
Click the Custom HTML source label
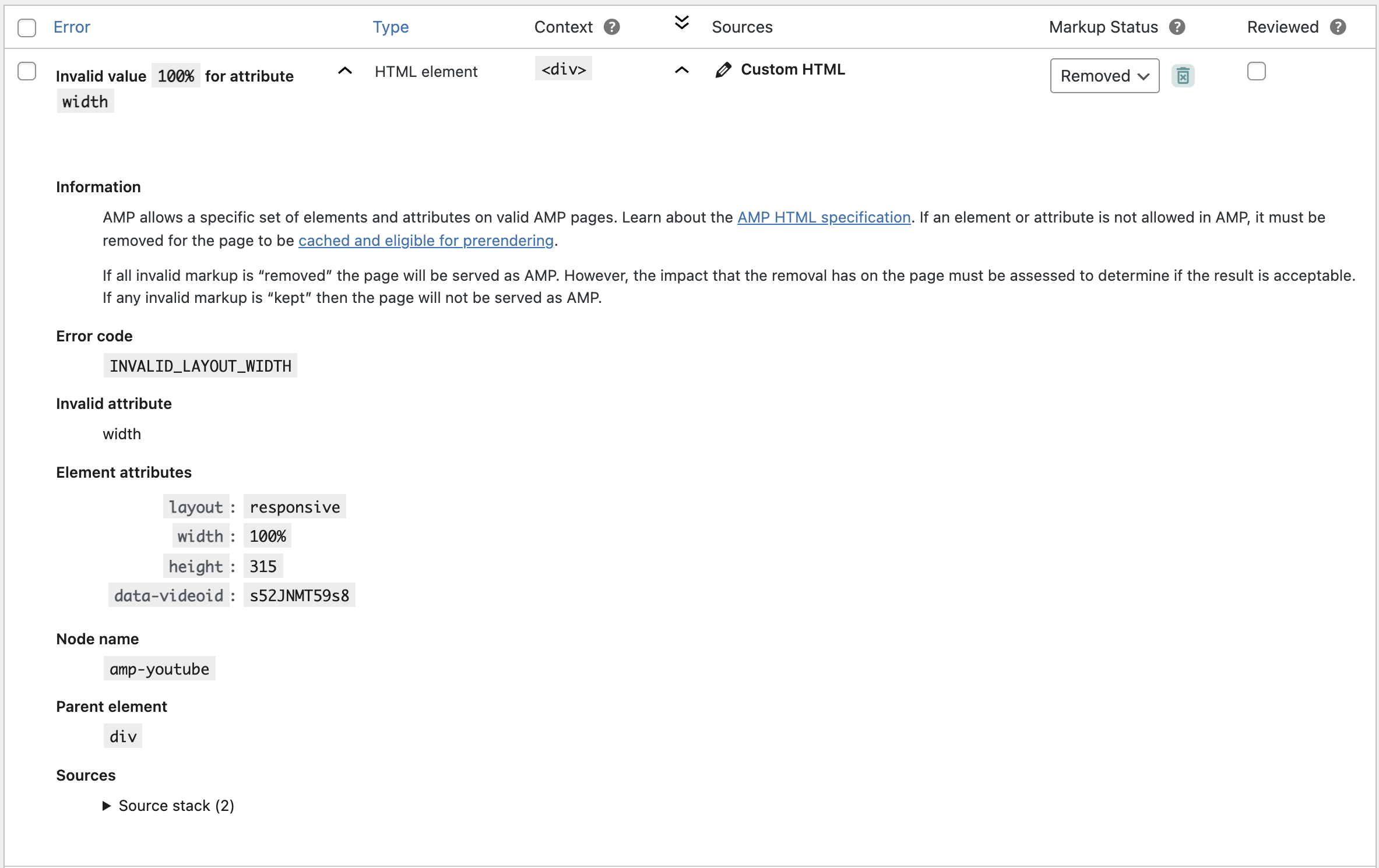(793, 69)
